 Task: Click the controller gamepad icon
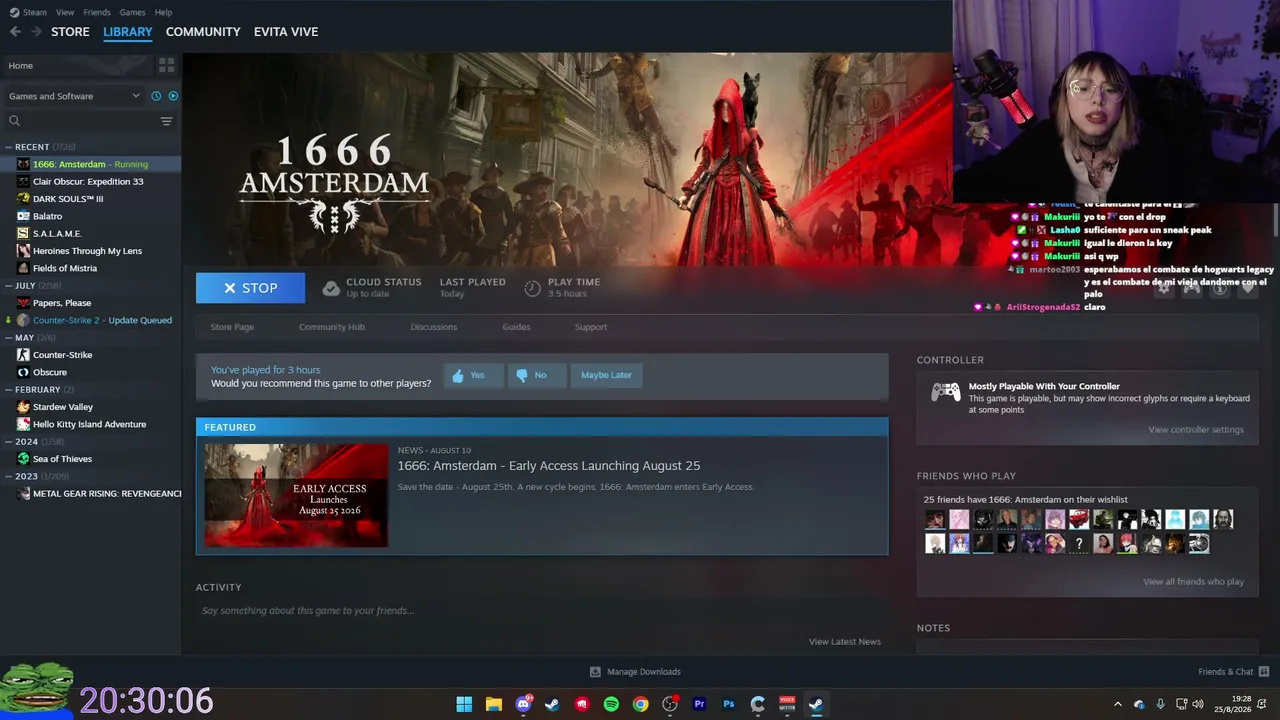(946, 392)
